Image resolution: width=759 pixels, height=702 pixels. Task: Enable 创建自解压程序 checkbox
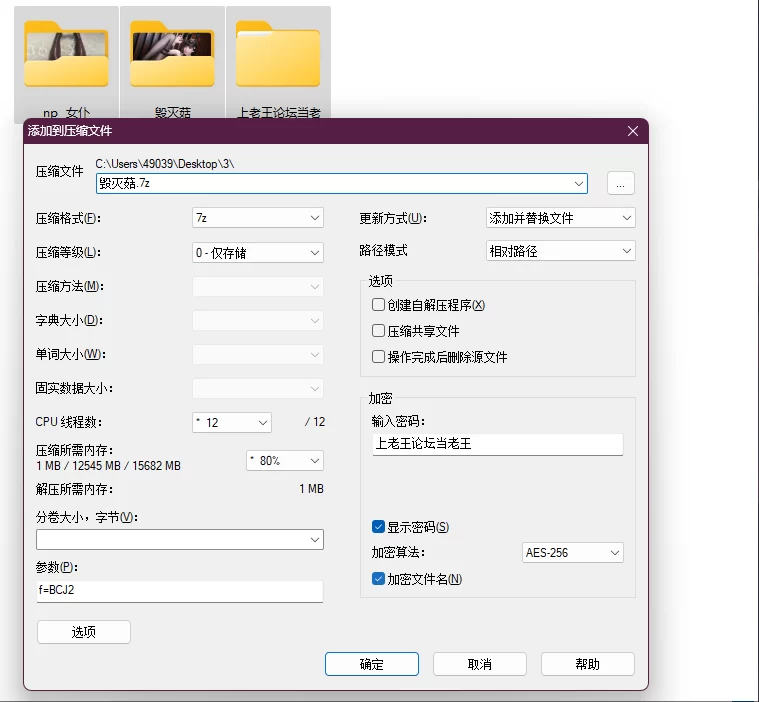pyautogui.click(x=378, y=305)
